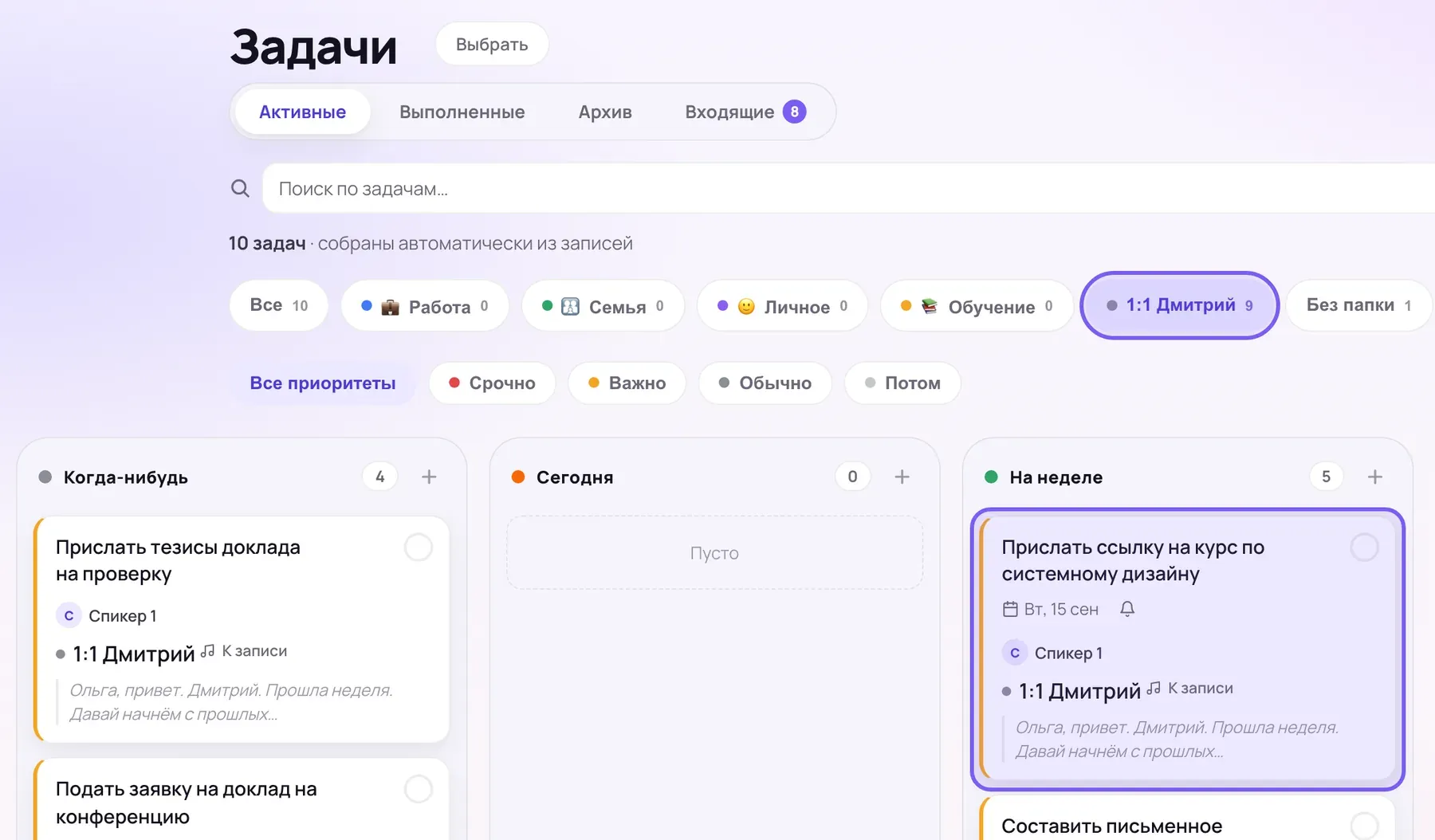This screenshot has height=840, width=1435.
Task: Click the Сегодня column header
Action: pos(575,477)
